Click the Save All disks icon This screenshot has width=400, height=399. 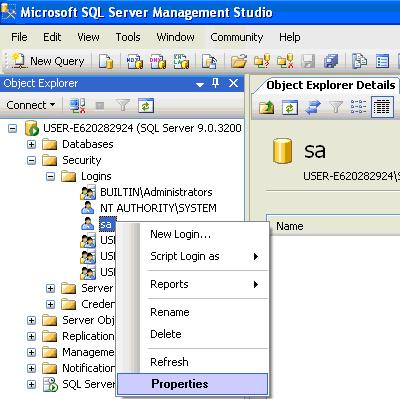pos(331,61)
